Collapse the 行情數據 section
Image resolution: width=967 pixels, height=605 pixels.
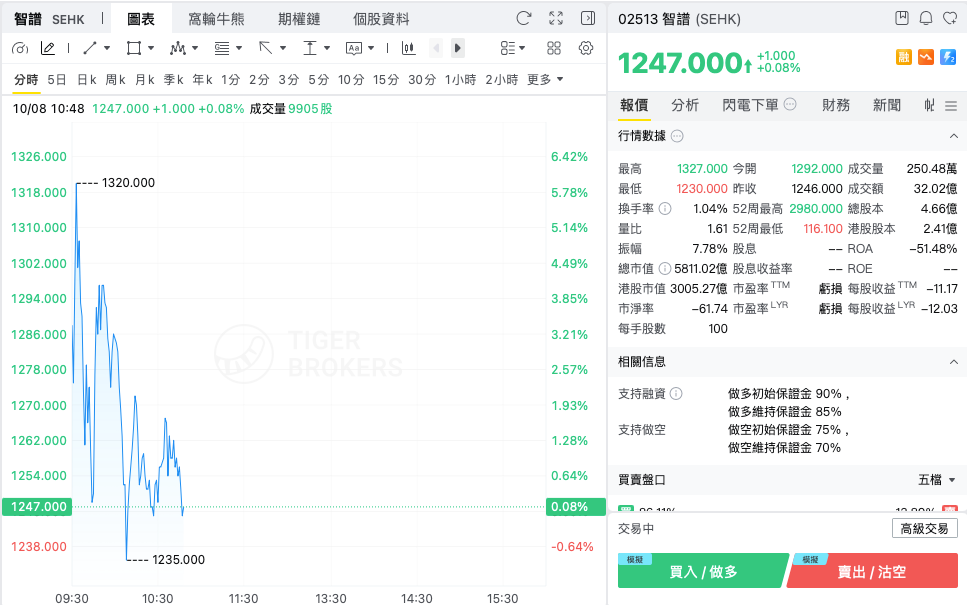point(953,136)
